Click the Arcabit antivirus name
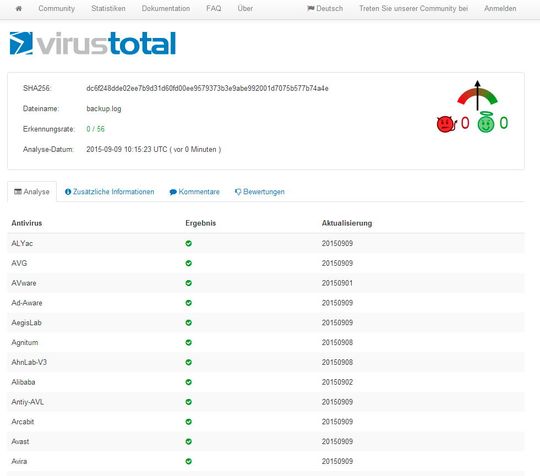Image resolution: width=540 pixels, height=476 pixels. (x=23, y=422)
